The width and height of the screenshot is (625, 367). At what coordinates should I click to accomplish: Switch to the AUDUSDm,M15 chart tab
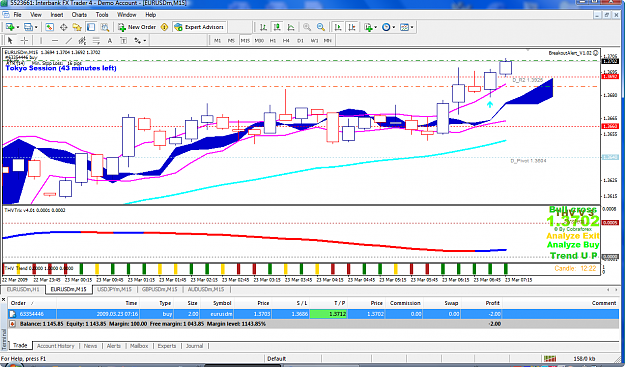[206, 289]
